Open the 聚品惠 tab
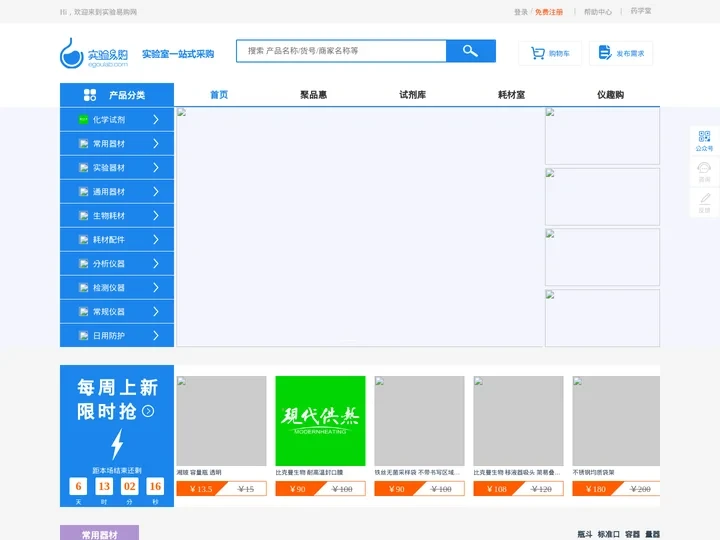The width and height of the screenshot is (720, 540). click(314, 95)
